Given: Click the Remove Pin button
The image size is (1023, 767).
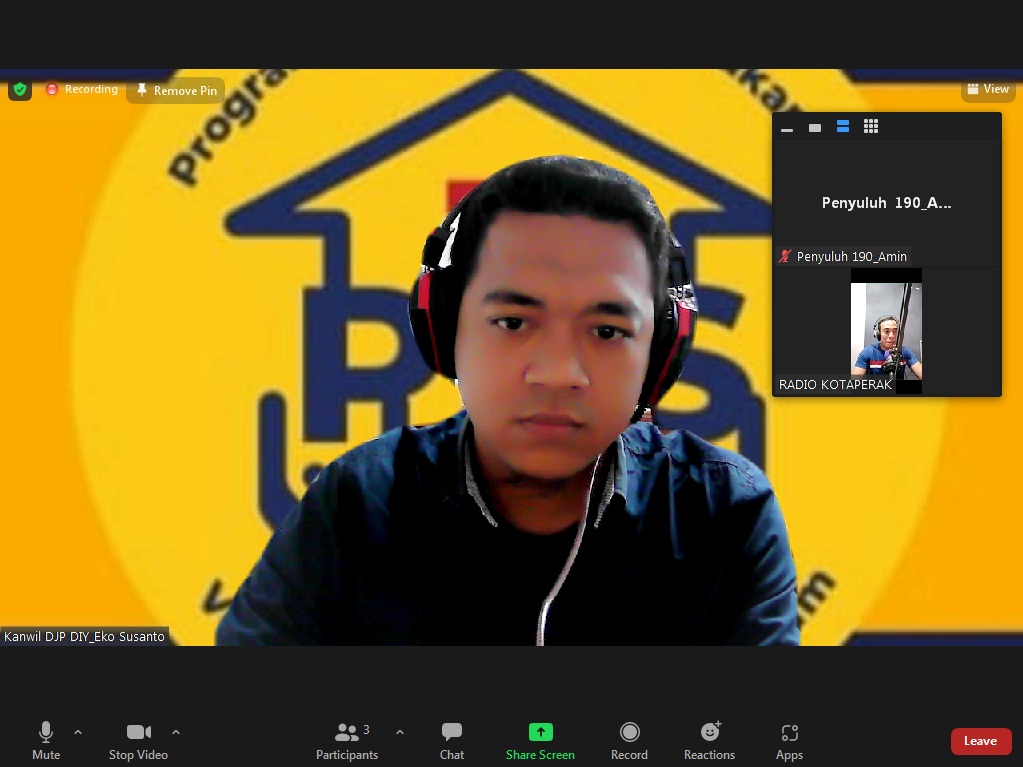Looking at the screenshot, I should (176, 90).
